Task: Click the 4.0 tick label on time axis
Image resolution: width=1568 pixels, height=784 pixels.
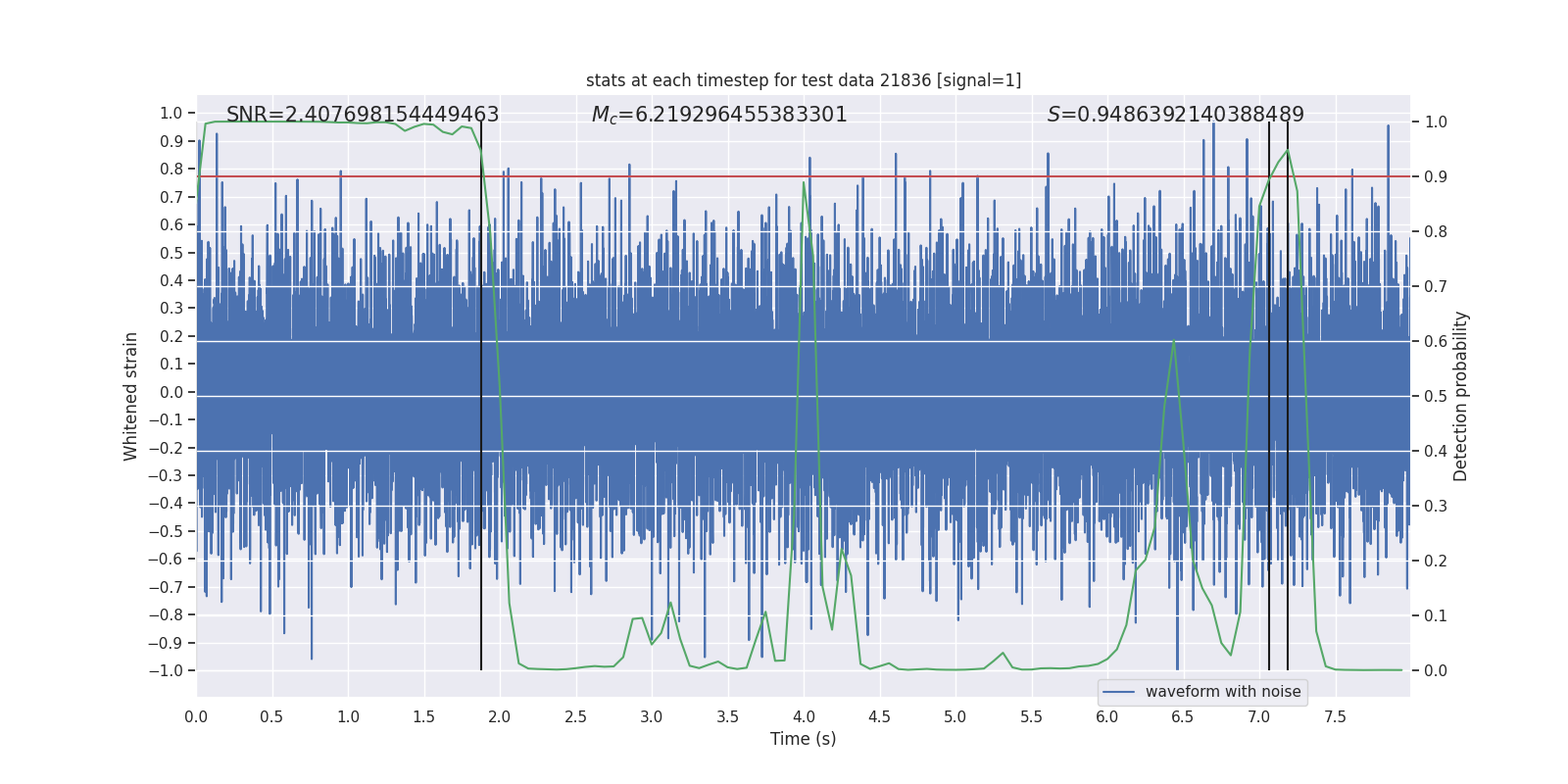Action: pyautogui.click(x=803, y=716)
